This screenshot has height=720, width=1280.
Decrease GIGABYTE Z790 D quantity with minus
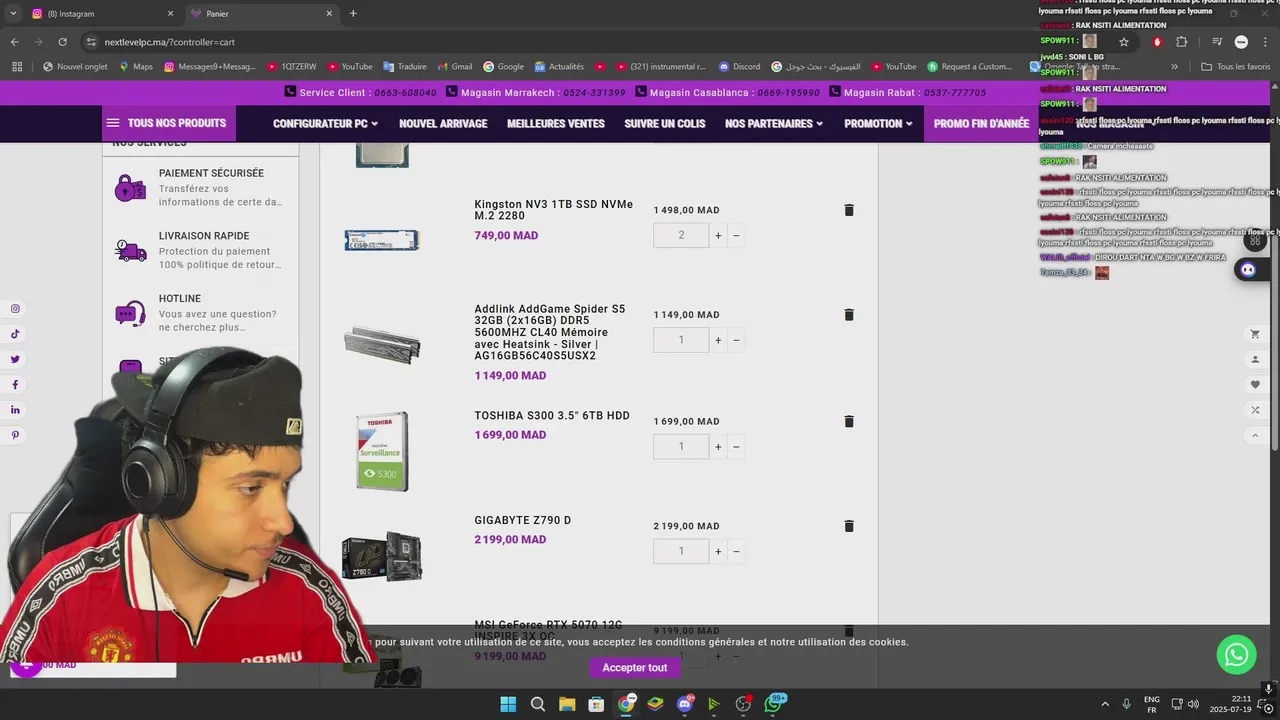(x=736, y=551)
